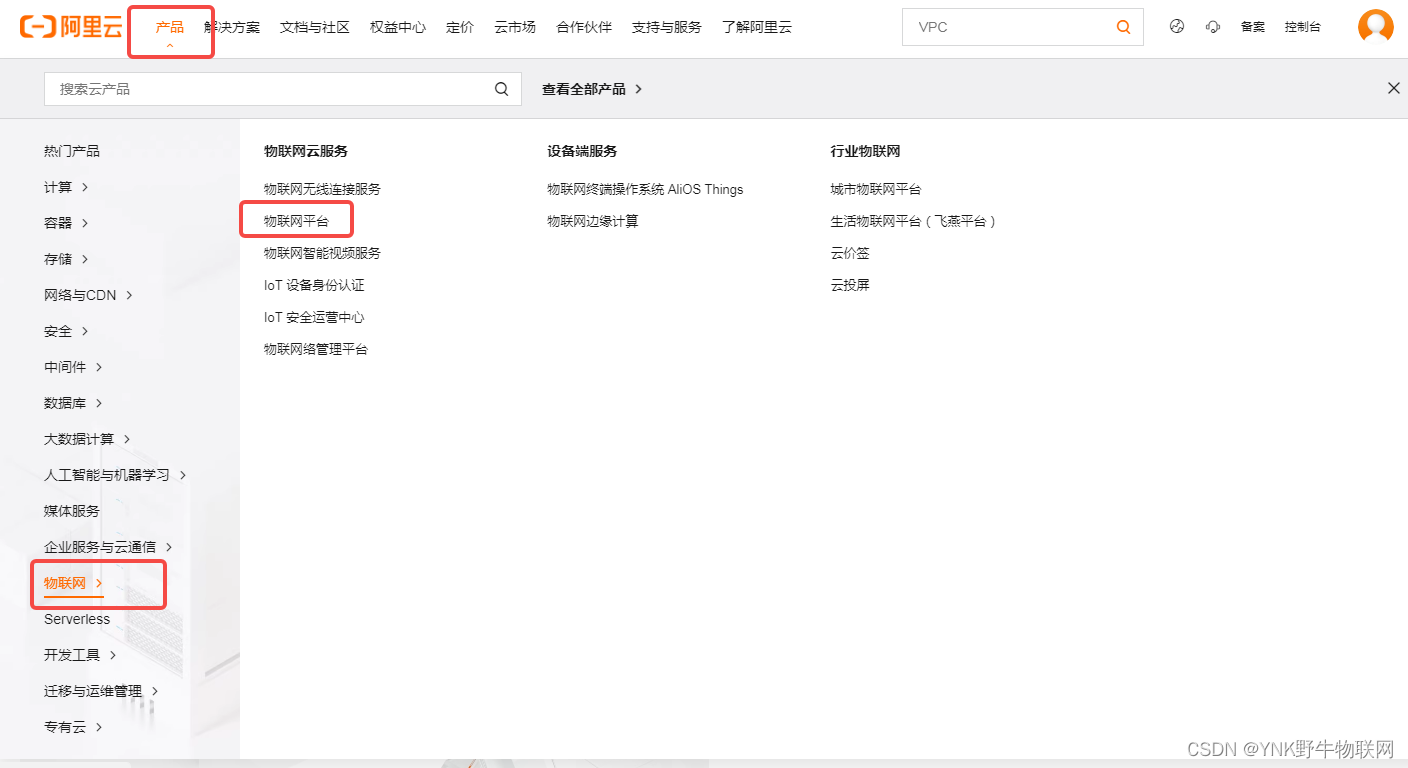Close the products dropdown panel
1408x768 pixels.
(x=1394, y=88)
